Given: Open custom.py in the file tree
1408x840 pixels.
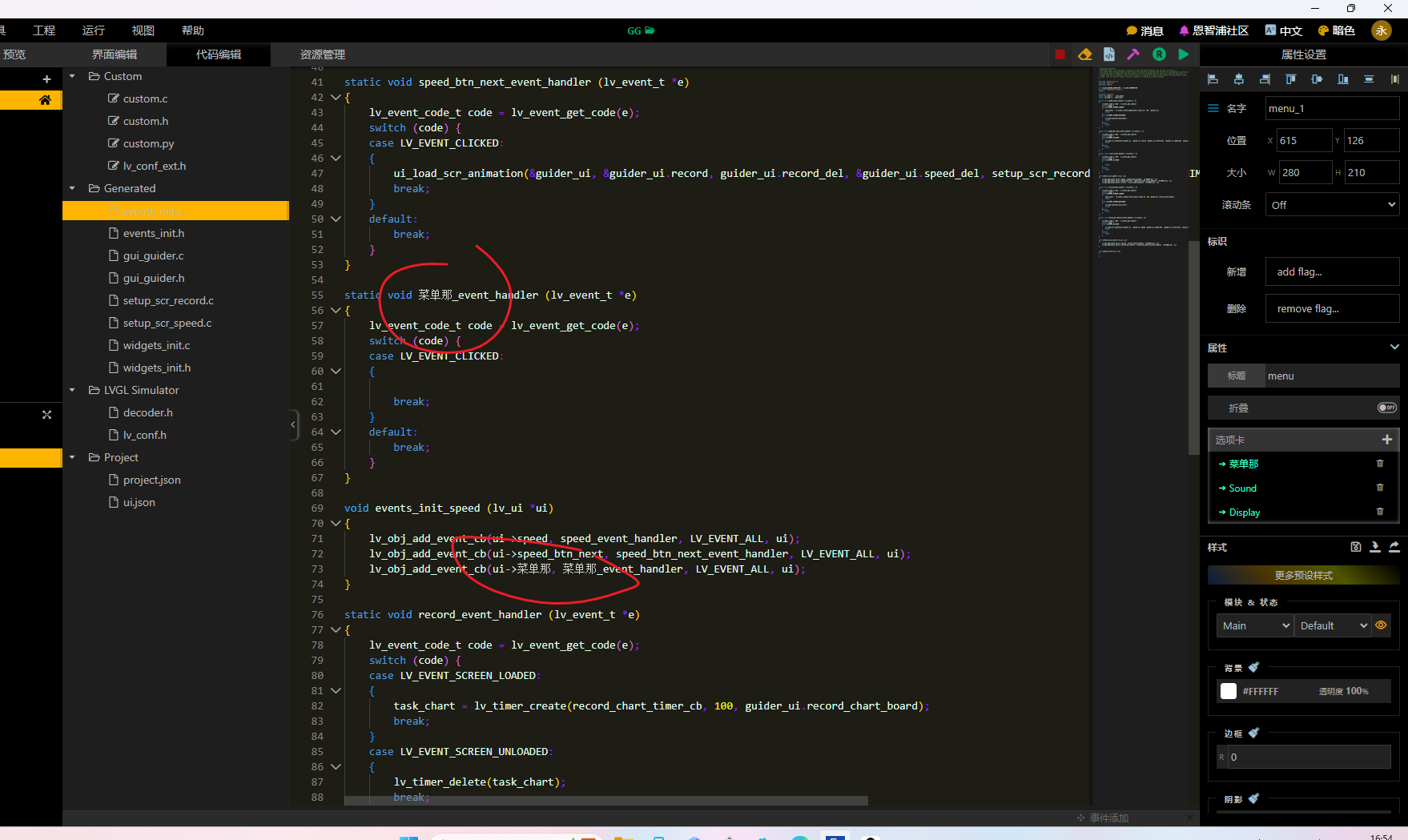Looking at the screenshot, I should [148, 143].
